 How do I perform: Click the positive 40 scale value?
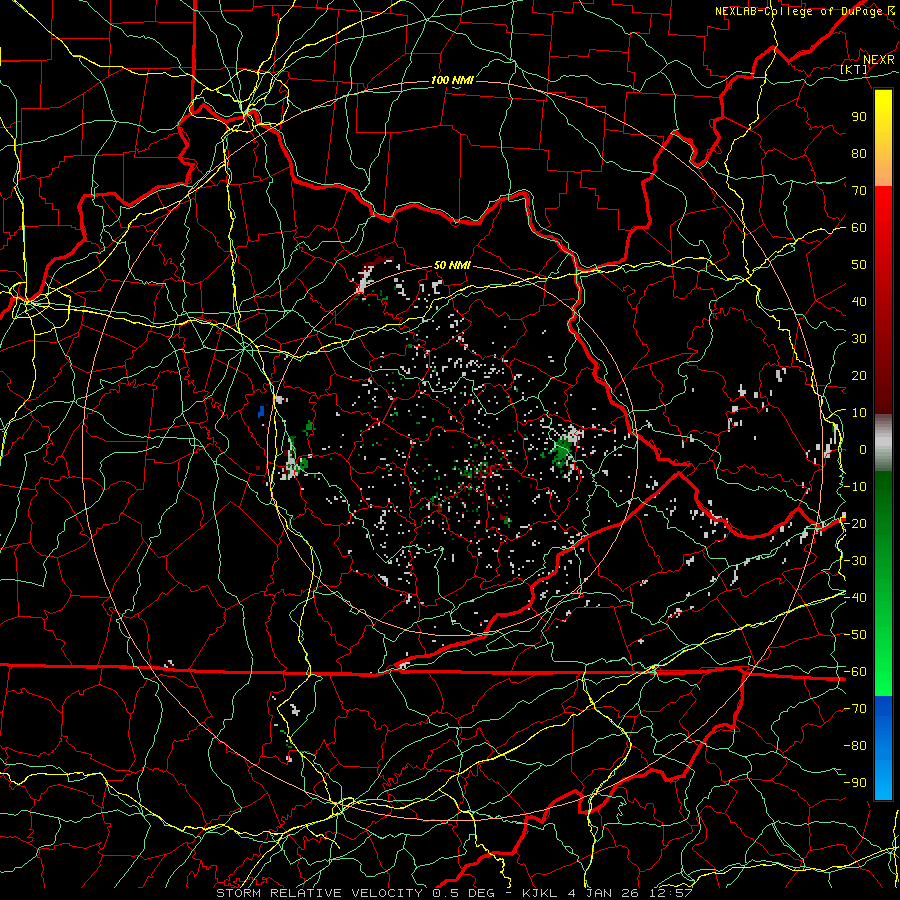(x=859, y=301)
